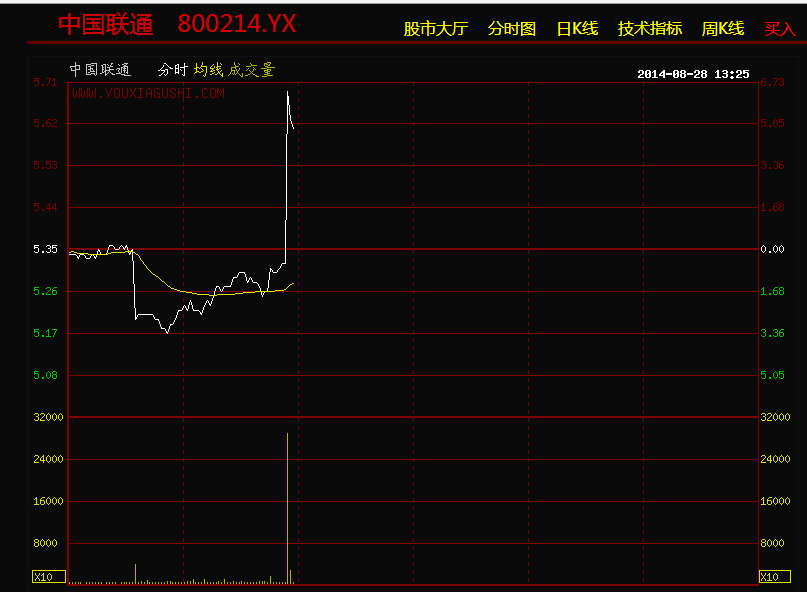Click the X10 box at bottom left
807x592 pixels.
(48, 577)
